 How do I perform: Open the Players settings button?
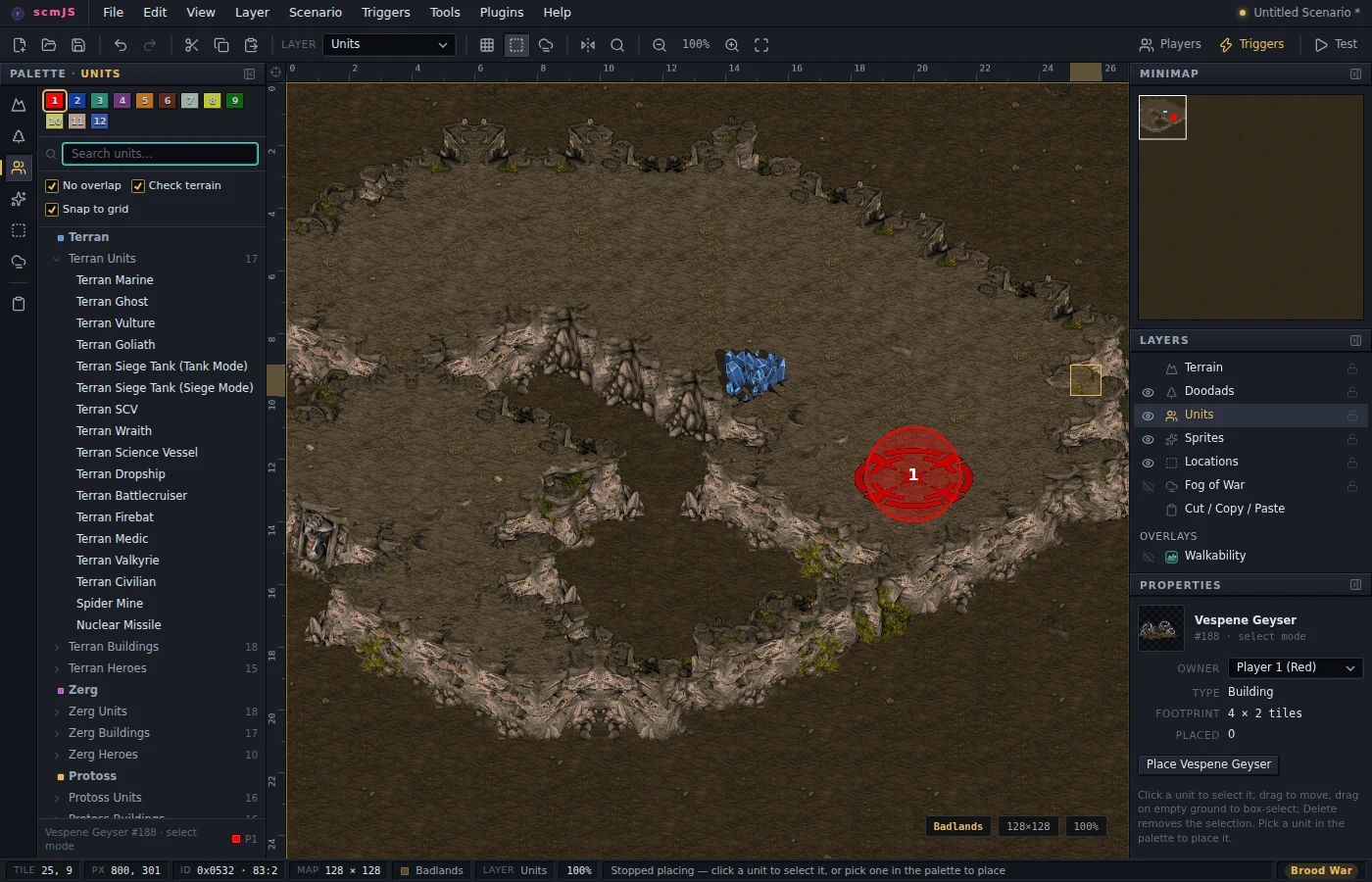coord(1170,45)
